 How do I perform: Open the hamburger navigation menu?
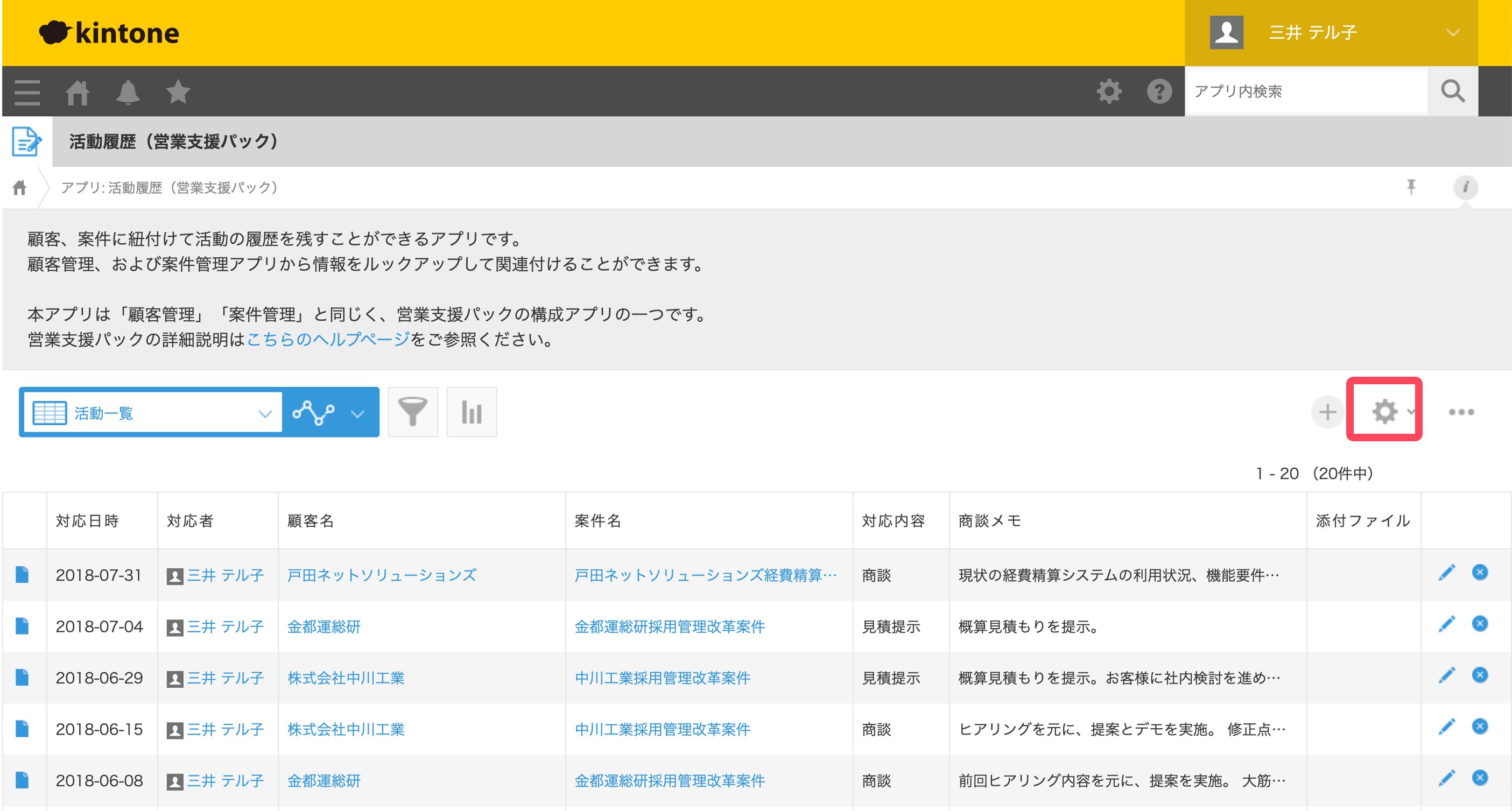click(x=27, y=92)
